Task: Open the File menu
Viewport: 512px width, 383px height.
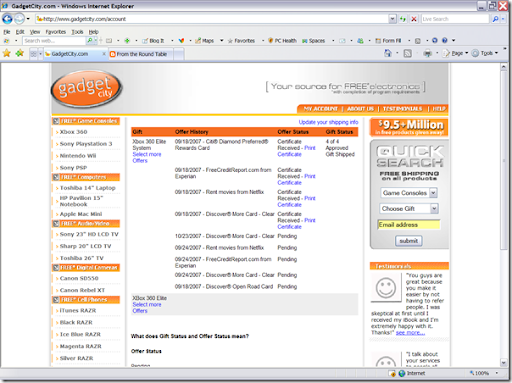Action: (x=7, y=32)
